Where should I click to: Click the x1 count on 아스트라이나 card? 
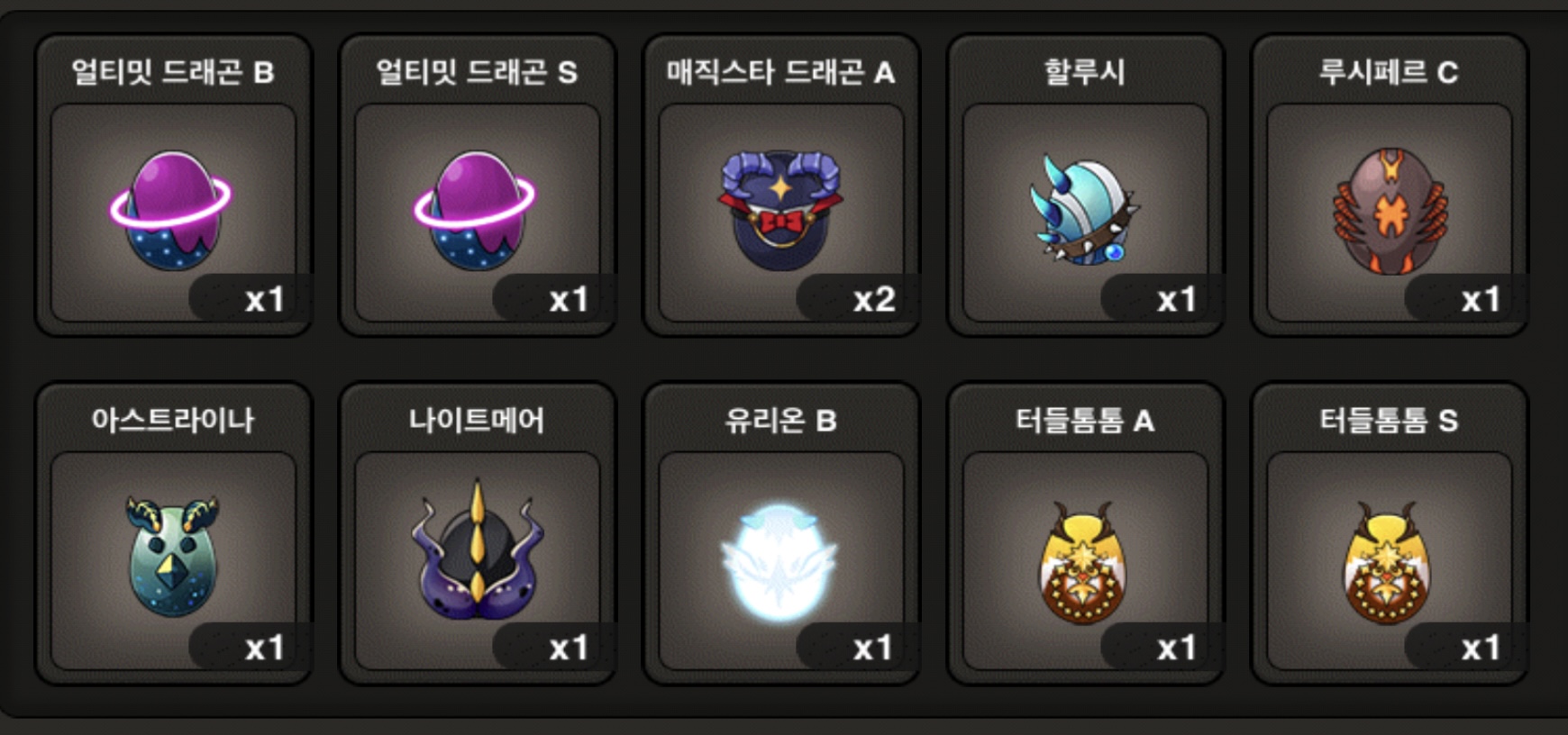click(264, 647)
